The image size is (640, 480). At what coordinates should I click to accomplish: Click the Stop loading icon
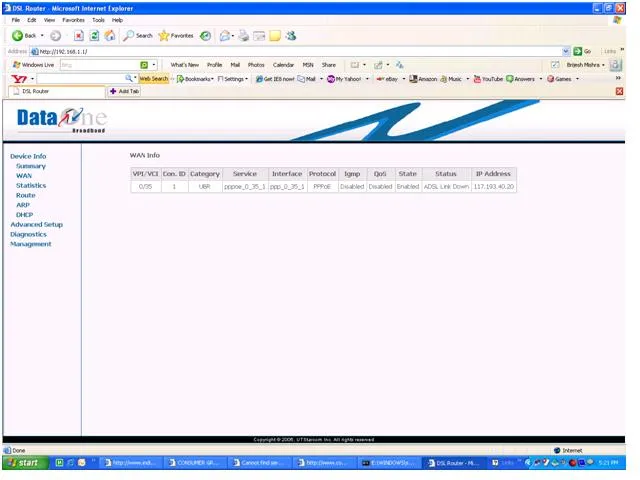pyautogui.click(x=79, y=35)
